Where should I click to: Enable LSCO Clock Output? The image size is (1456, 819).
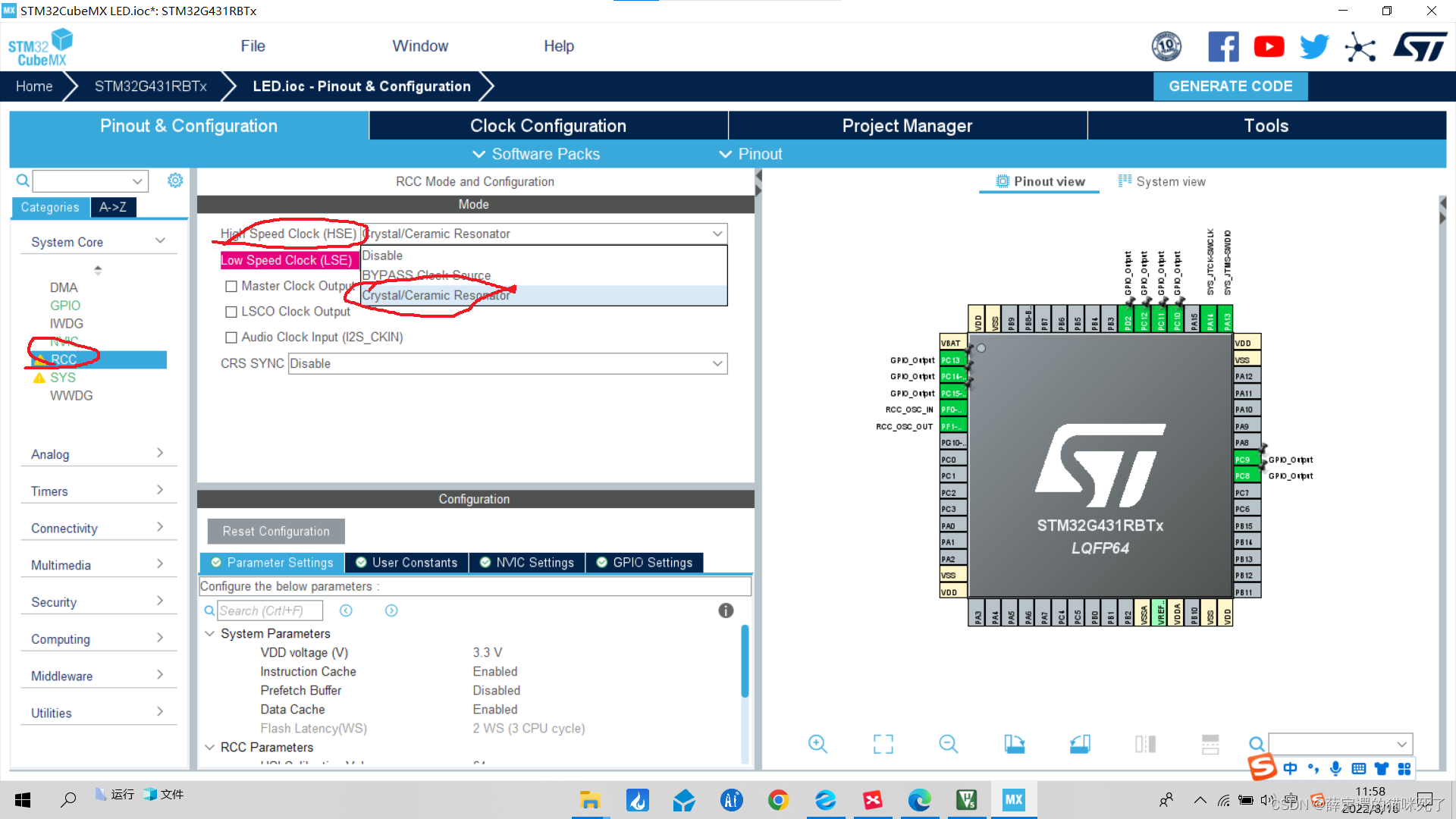(232, 311)
